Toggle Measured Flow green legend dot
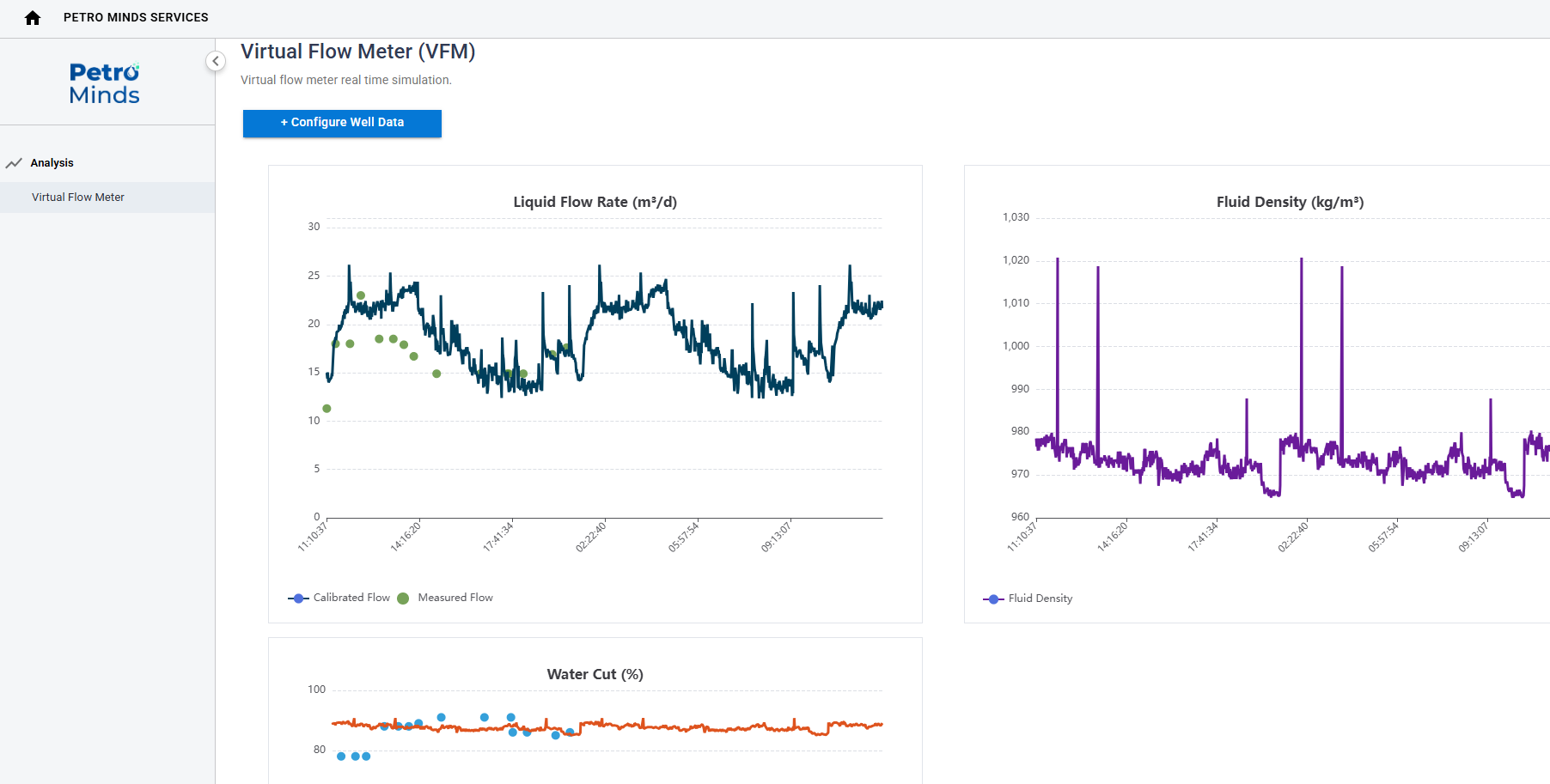The image size is (1550, 784). pyautogui.click(x=403, y=599)
